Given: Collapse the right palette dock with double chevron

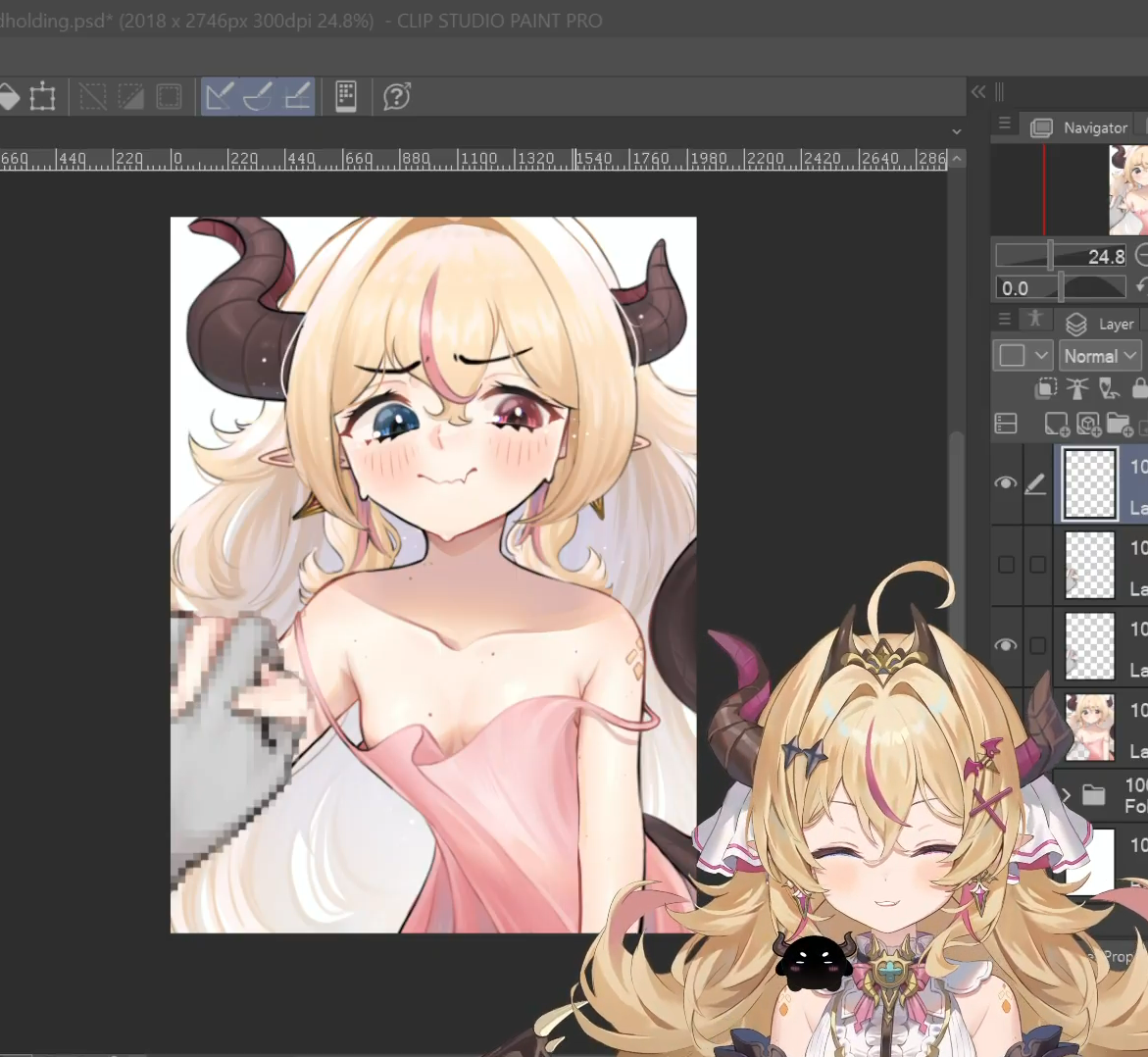Looking at the screenshot, I should click(978, 91).
